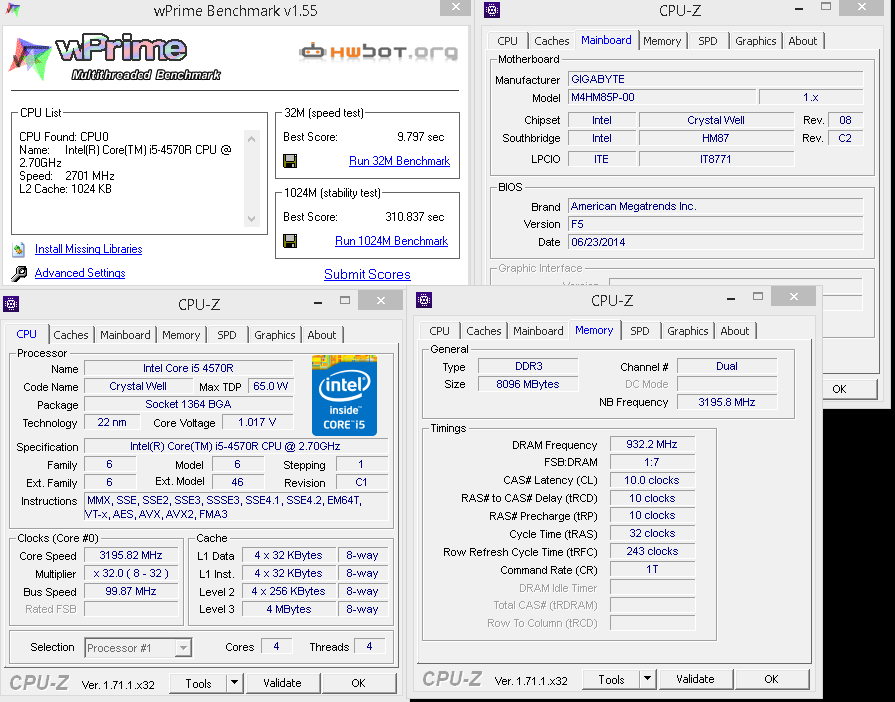Run the 1024M Benchmark
Image resolution: width=895 pixels, height=702 pixels.
(x=392, y=241)
